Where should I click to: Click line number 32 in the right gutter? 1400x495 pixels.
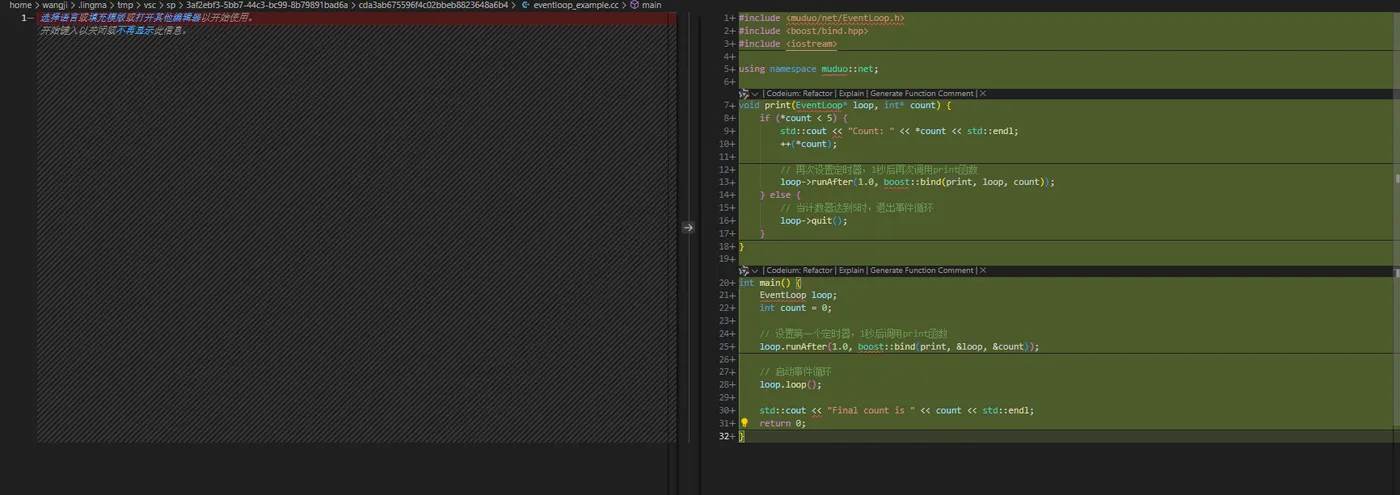[x=726, y=436]
